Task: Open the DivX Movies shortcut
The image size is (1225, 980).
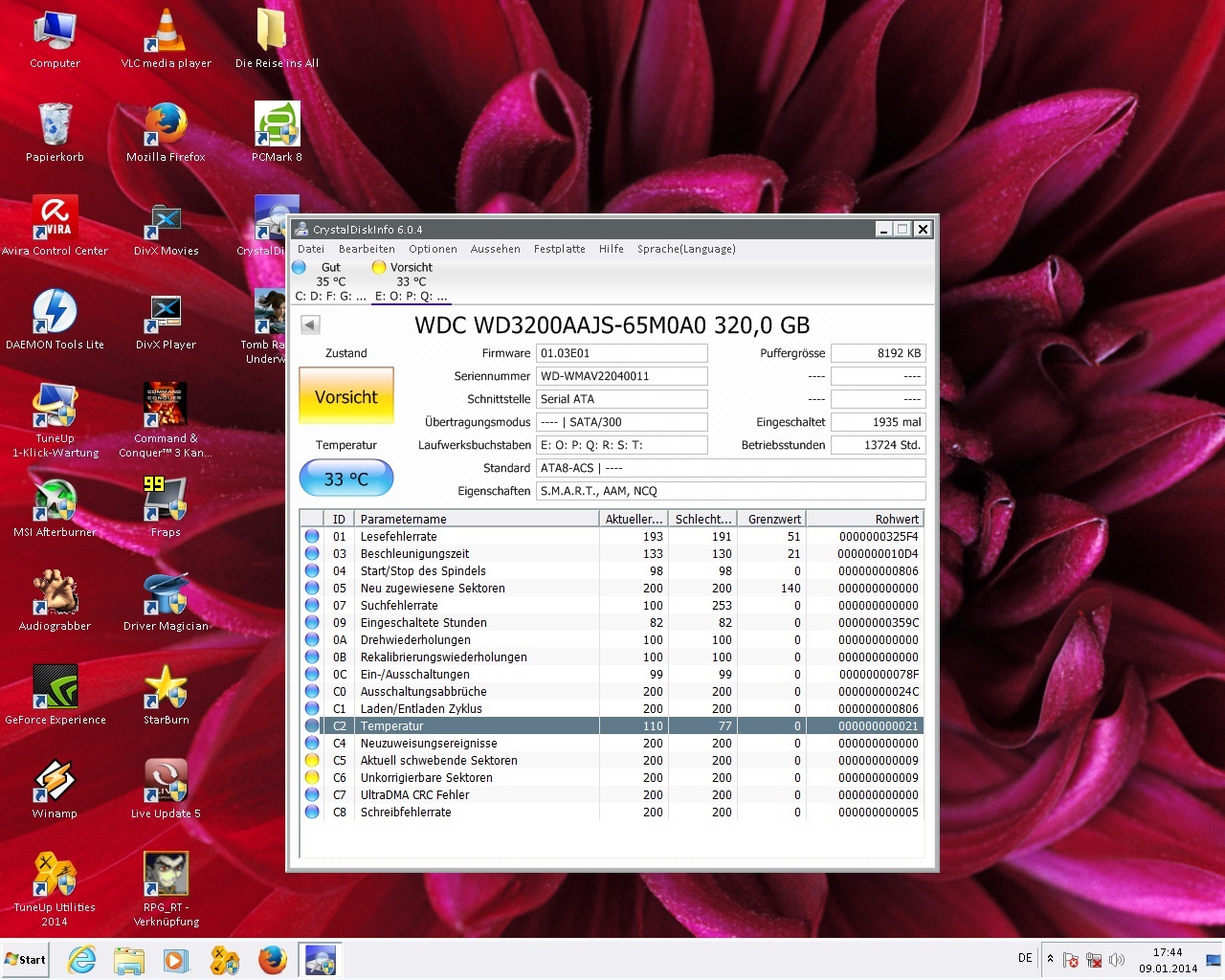Action: (x=166, y=226)
